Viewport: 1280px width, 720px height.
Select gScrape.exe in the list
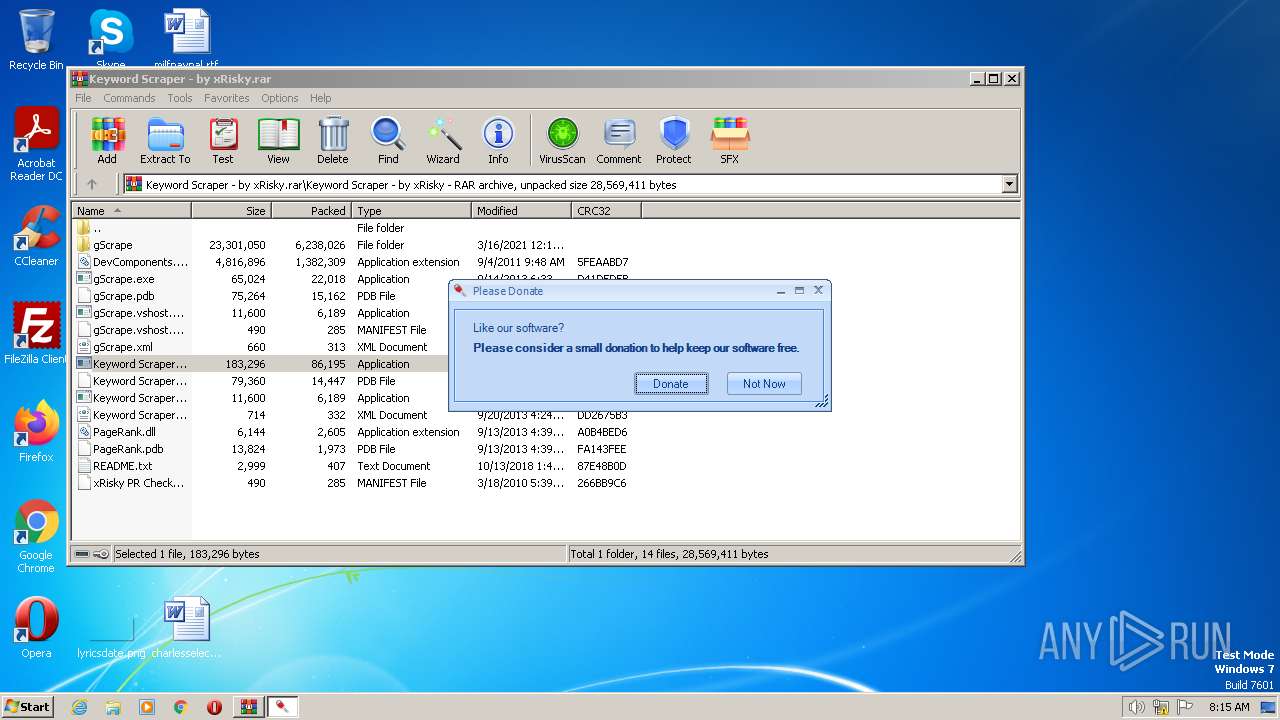(123, 279)
